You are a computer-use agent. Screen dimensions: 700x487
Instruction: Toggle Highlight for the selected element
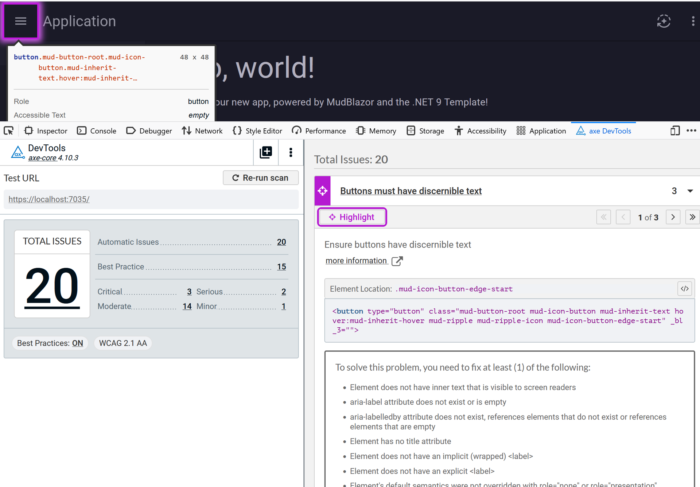[351, 217]
